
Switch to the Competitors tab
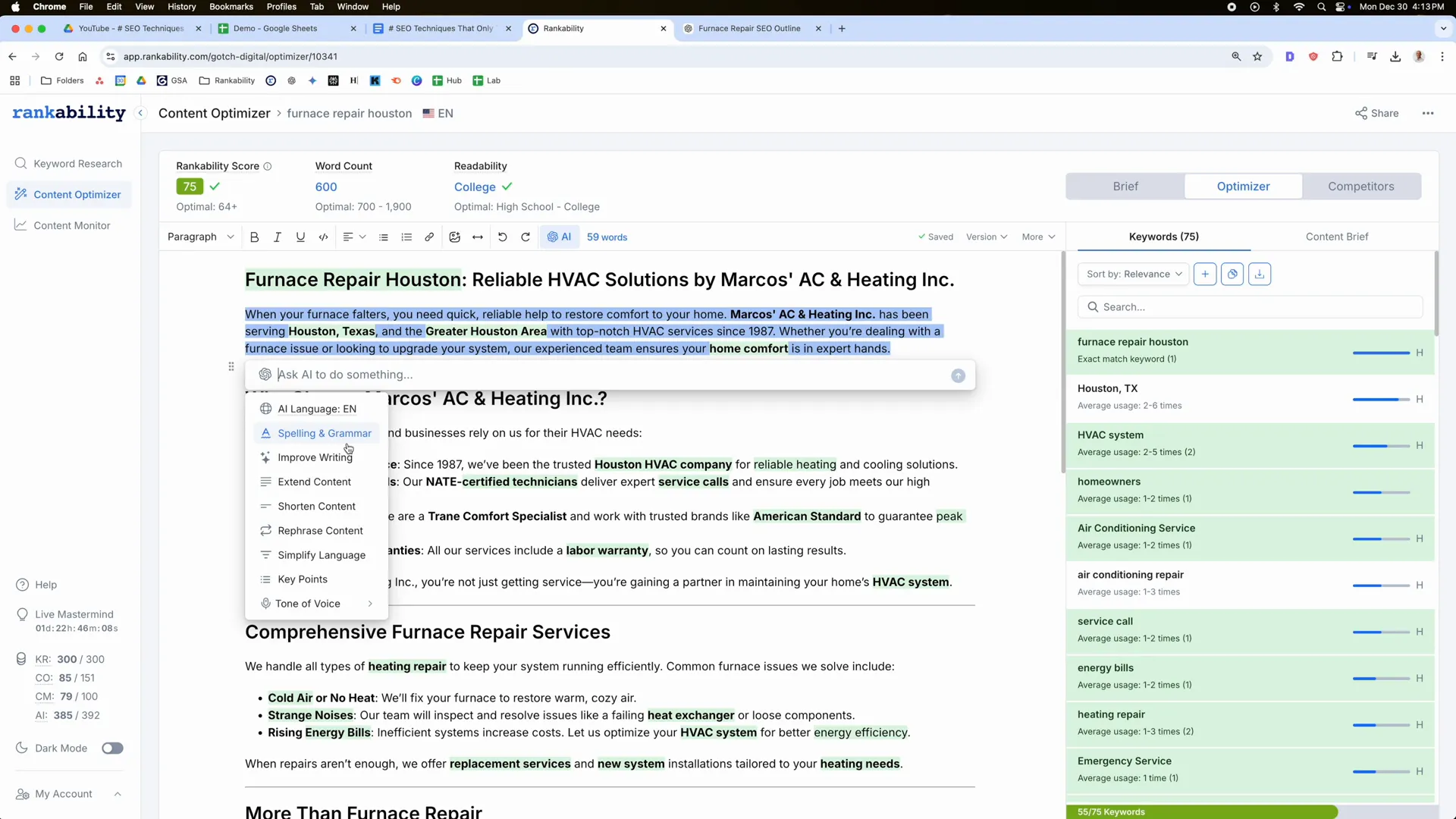(1360, 187)
